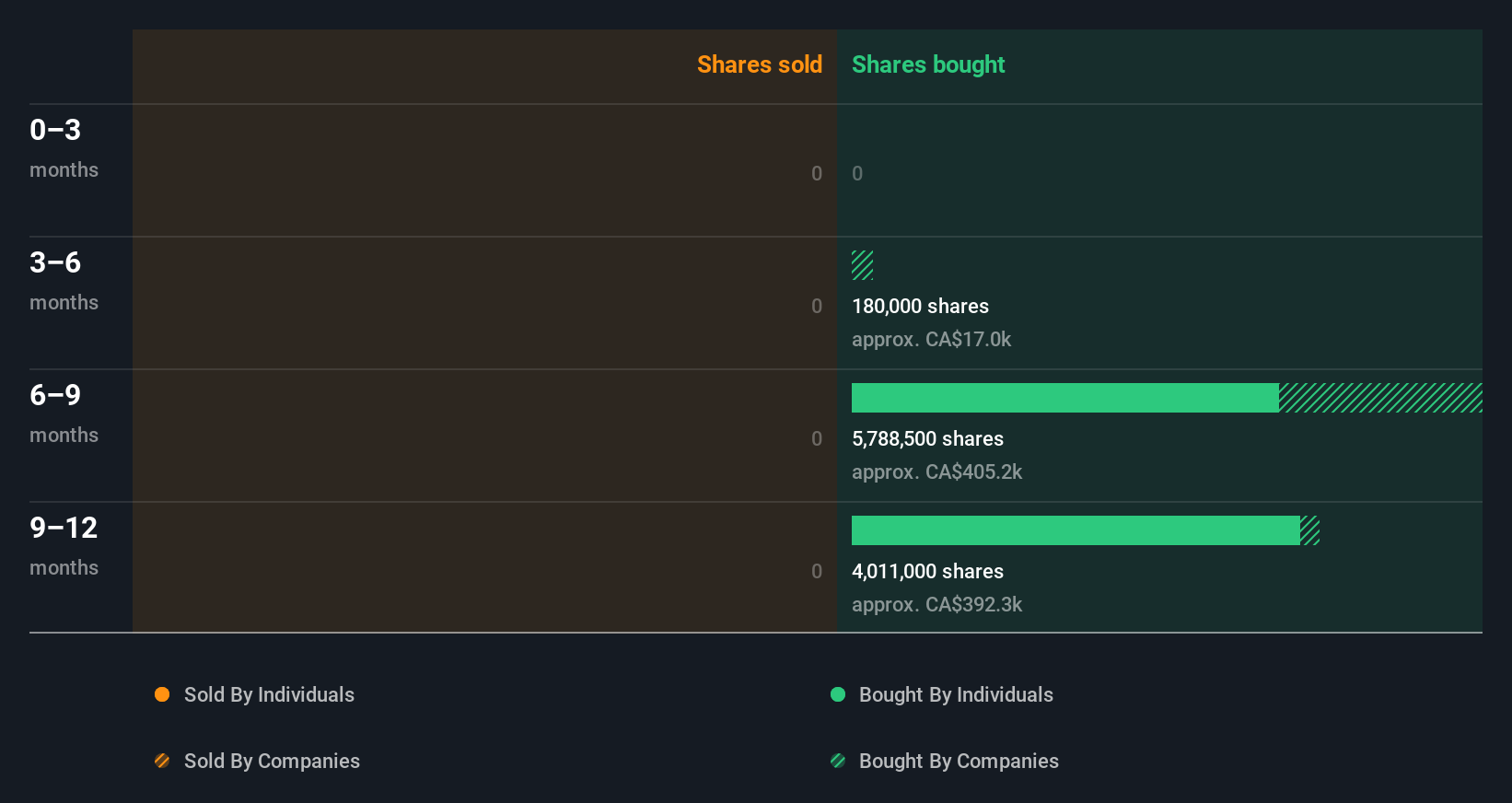Screen dimensions: 1512x803
Task: Click the shares sold 0 in 0–3 months
Action: [817, 174]
